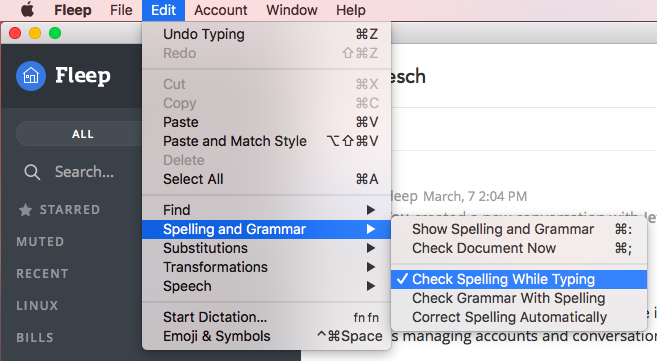
Task: Click the green zoom window button
Action: coord(55,33)
